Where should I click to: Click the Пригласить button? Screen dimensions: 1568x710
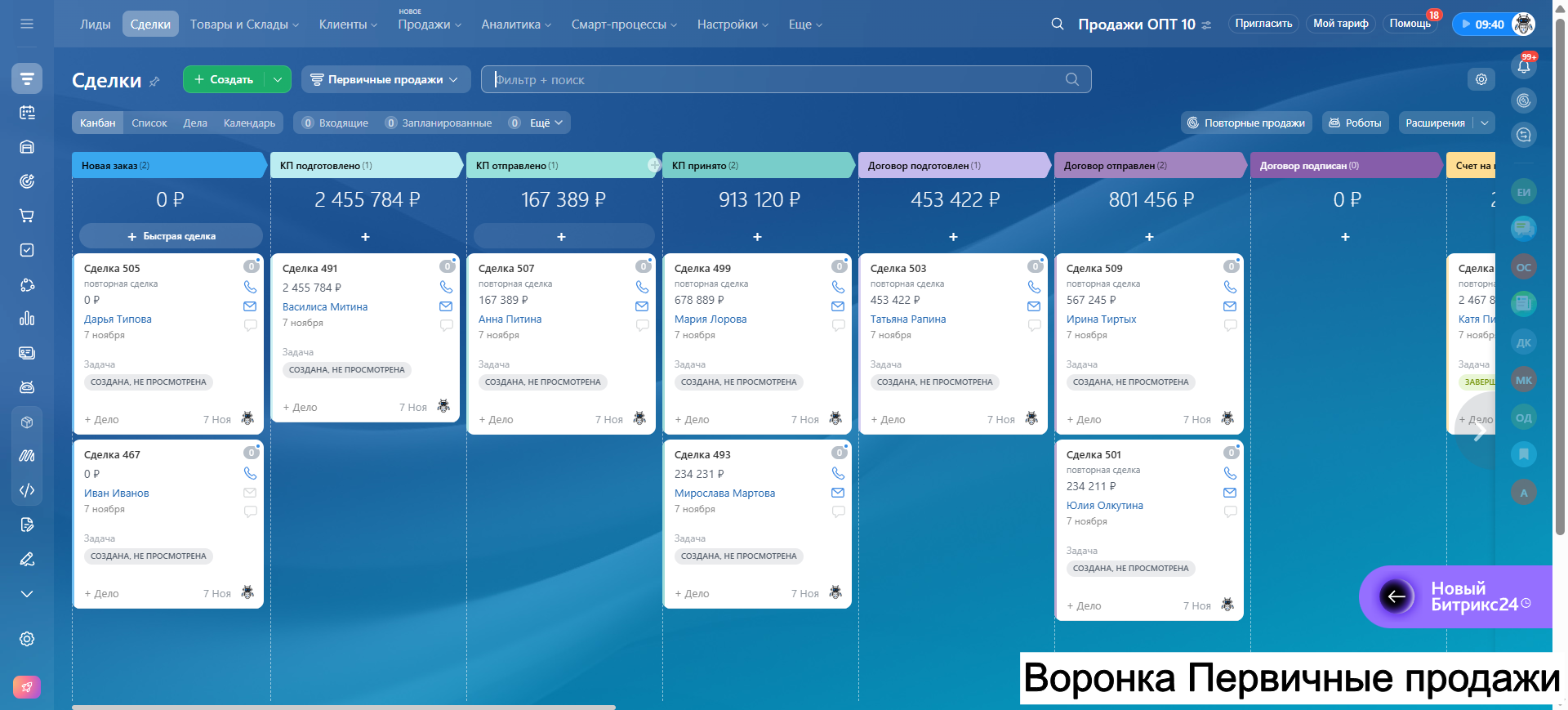(1263, 24)
